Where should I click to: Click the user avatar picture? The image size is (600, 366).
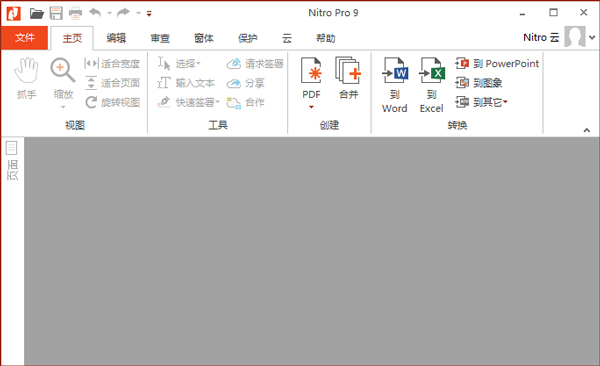pyautogui.click(x=575, y=37)
